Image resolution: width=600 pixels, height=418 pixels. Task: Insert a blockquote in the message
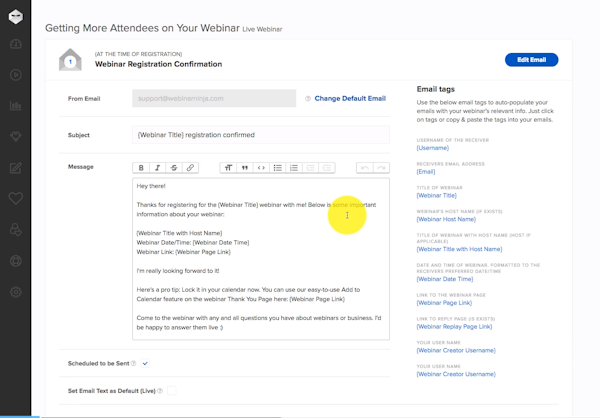[245, 168]
